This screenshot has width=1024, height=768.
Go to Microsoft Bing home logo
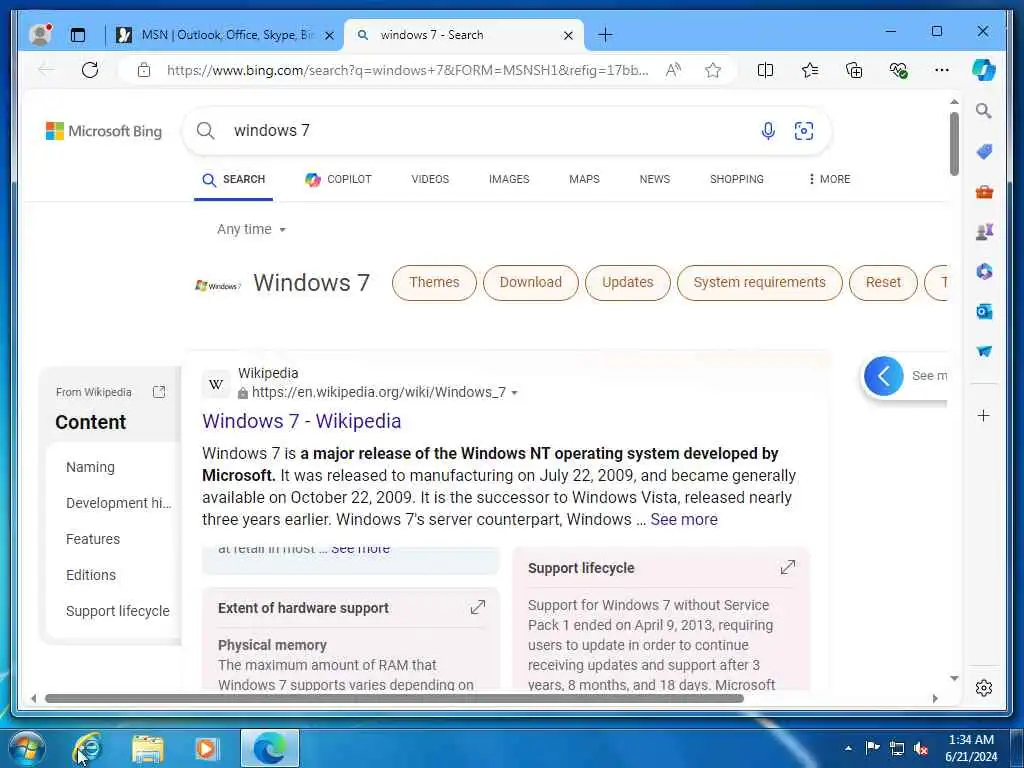click(x=104, y=131)
